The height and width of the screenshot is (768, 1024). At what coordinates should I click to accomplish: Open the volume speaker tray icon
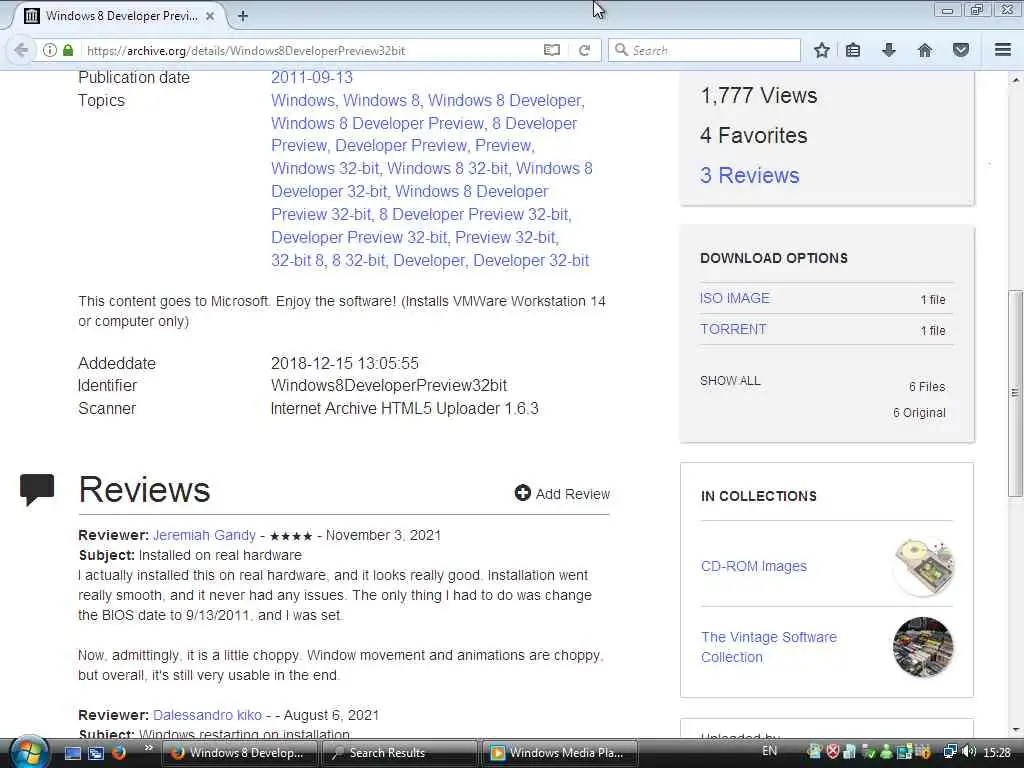point(969,752)
